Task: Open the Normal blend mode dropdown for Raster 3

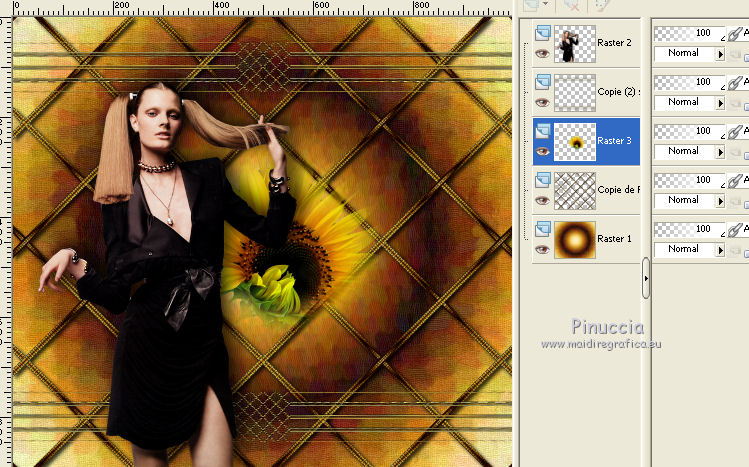Action: [689, 151]
